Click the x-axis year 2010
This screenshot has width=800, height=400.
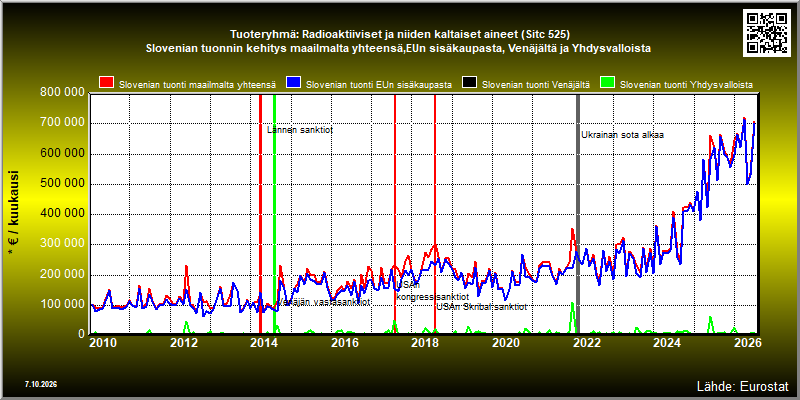(103, 343)
